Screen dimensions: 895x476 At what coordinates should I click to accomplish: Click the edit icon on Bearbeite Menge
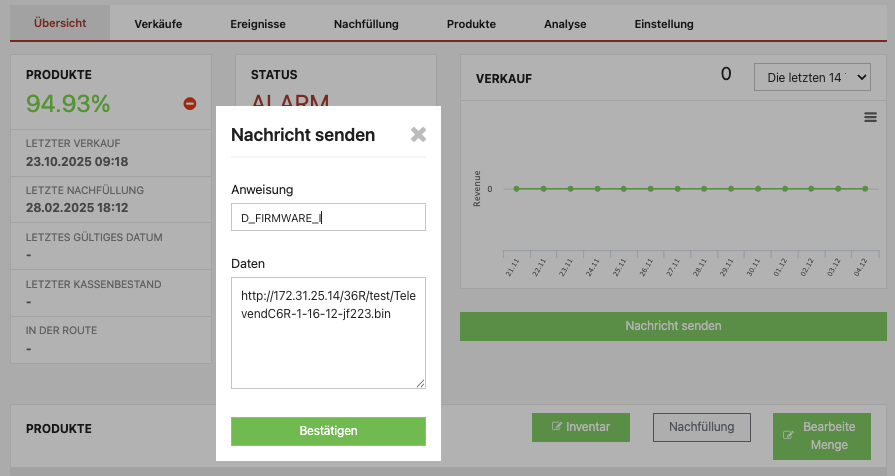[789, 435]
